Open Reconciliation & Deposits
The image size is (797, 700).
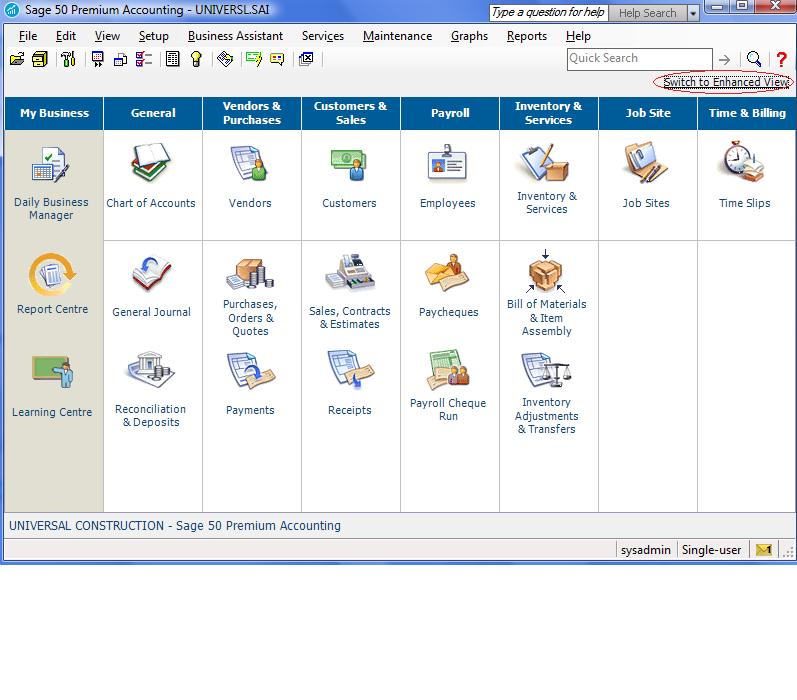coord(150,389)
